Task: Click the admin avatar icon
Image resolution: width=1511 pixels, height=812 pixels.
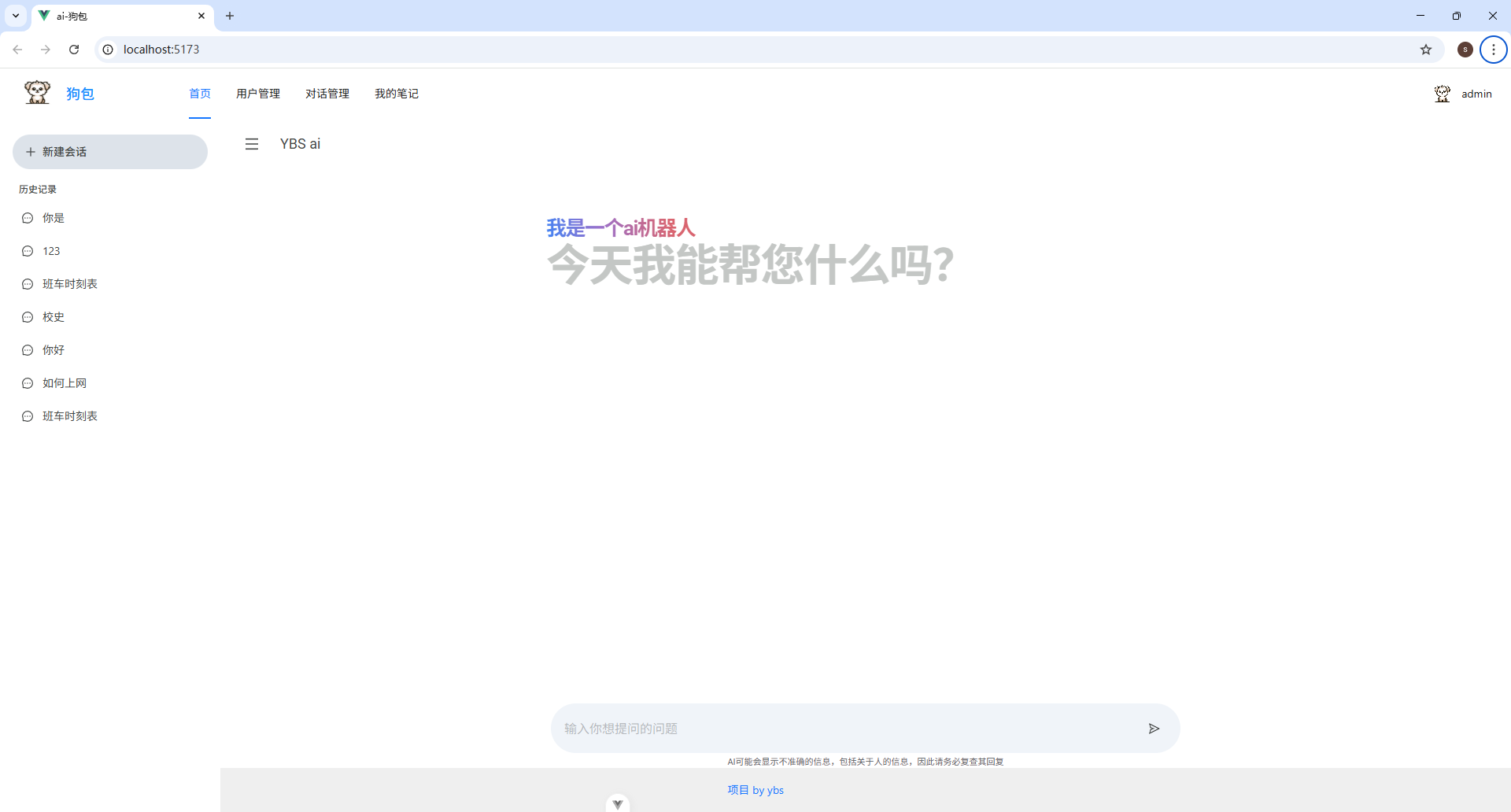Action: point(1442,93)
